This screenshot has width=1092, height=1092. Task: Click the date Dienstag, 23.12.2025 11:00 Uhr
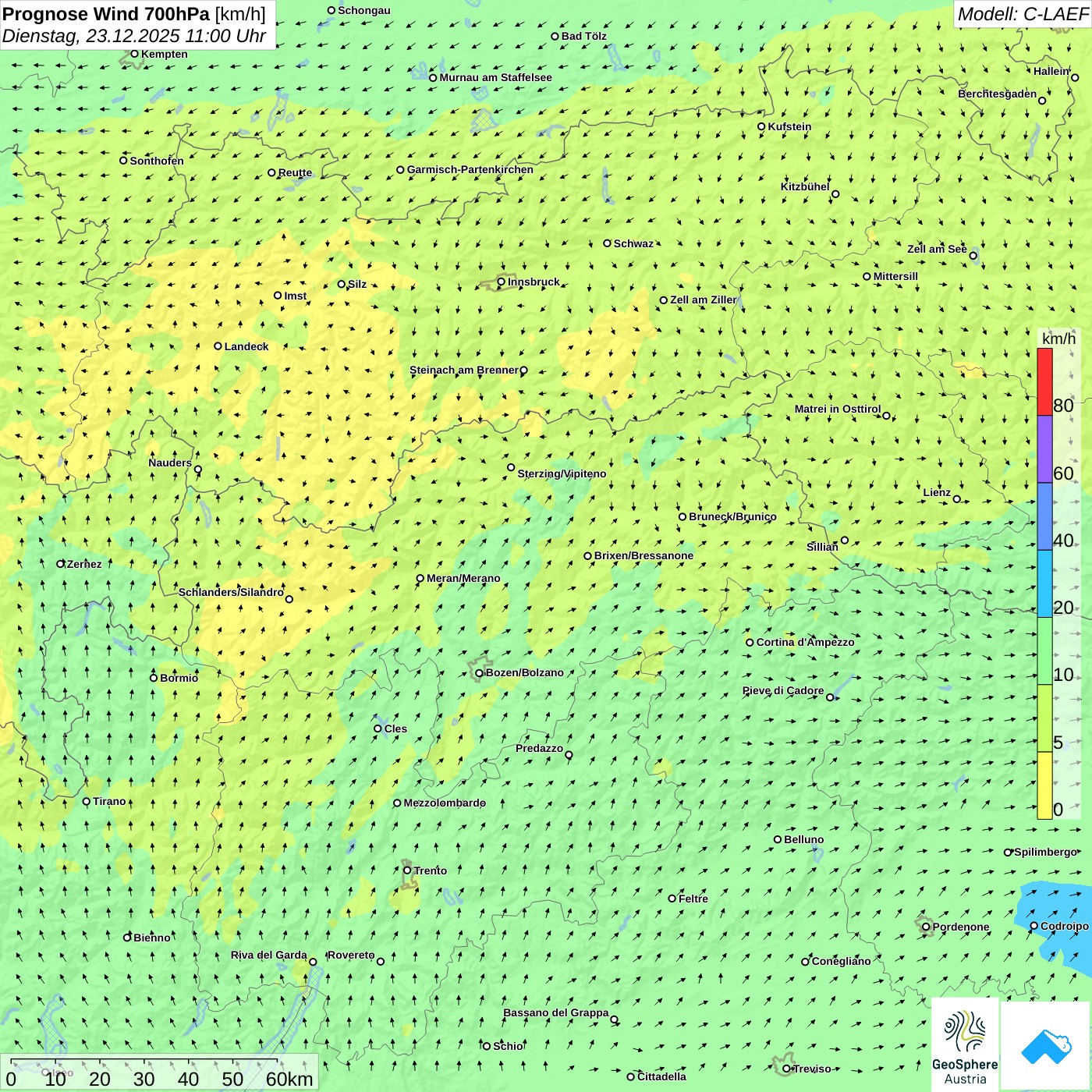[x=134, y=36]
